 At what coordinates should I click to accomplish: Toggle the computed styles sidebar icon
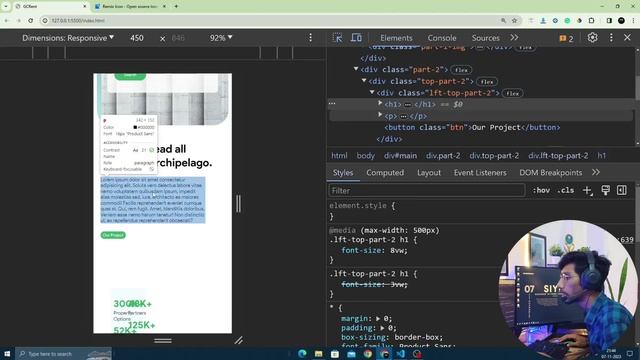622,190
